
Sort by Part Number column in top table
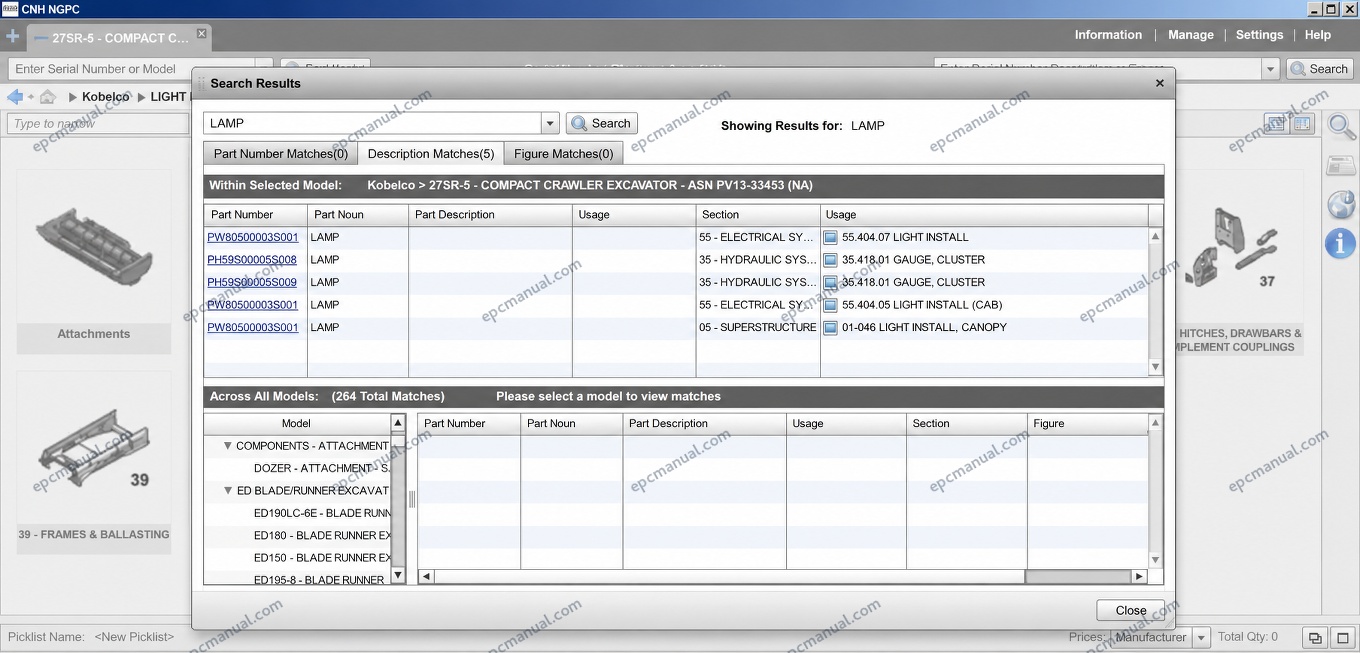[x=255, y=214]
